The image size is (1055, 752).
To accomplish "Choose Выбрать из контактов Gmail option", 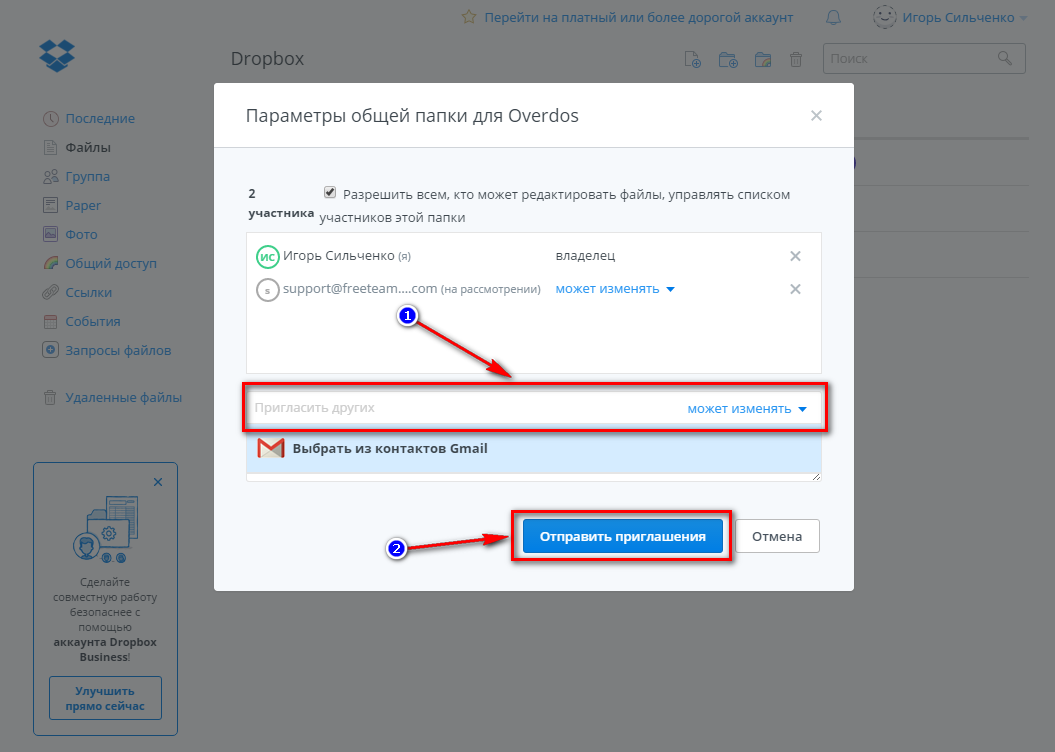I will coord(534,449).
